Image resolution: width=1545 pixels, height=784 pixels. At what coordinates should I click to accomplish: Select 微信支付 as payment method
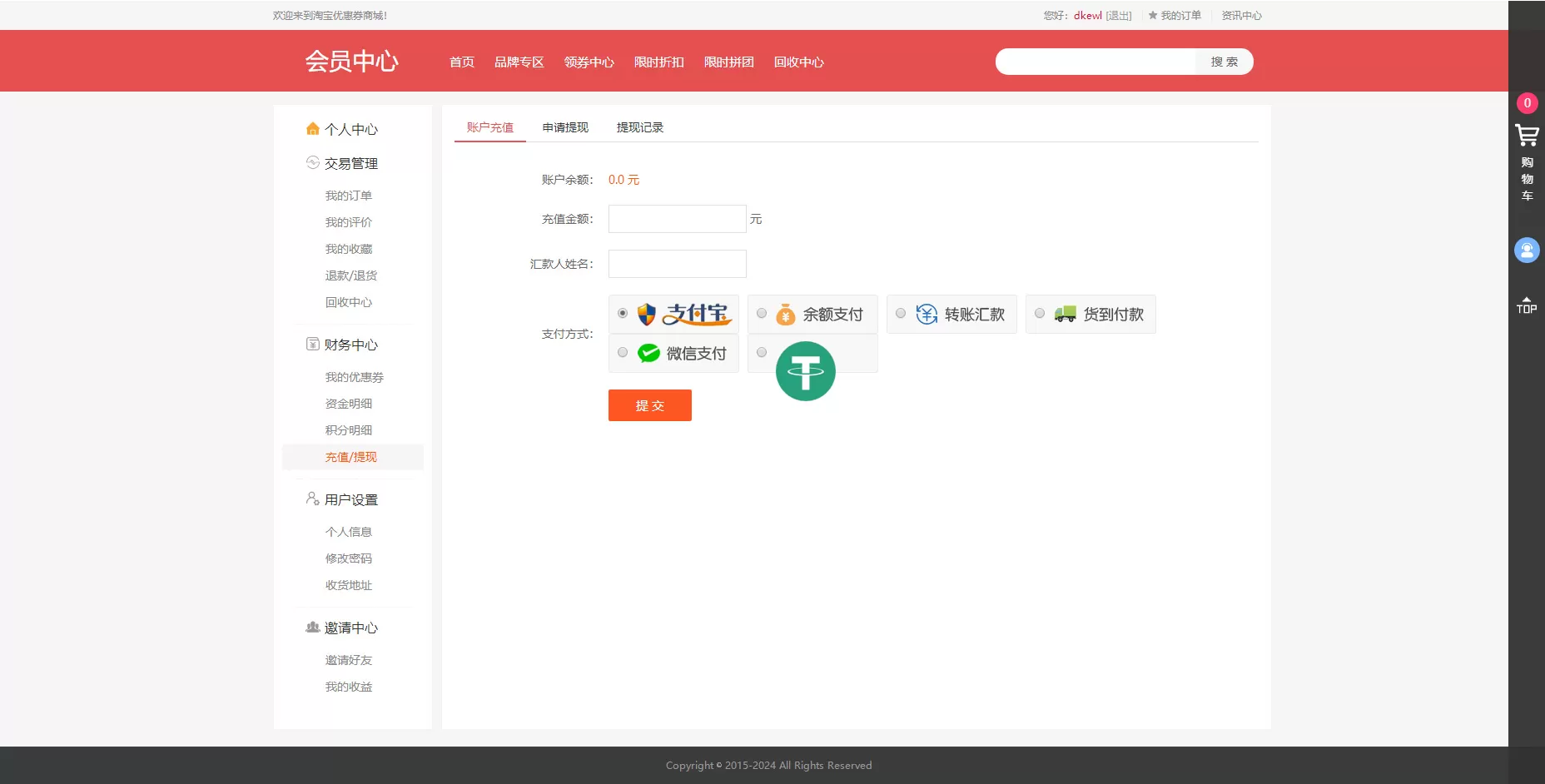click(623, 352)
